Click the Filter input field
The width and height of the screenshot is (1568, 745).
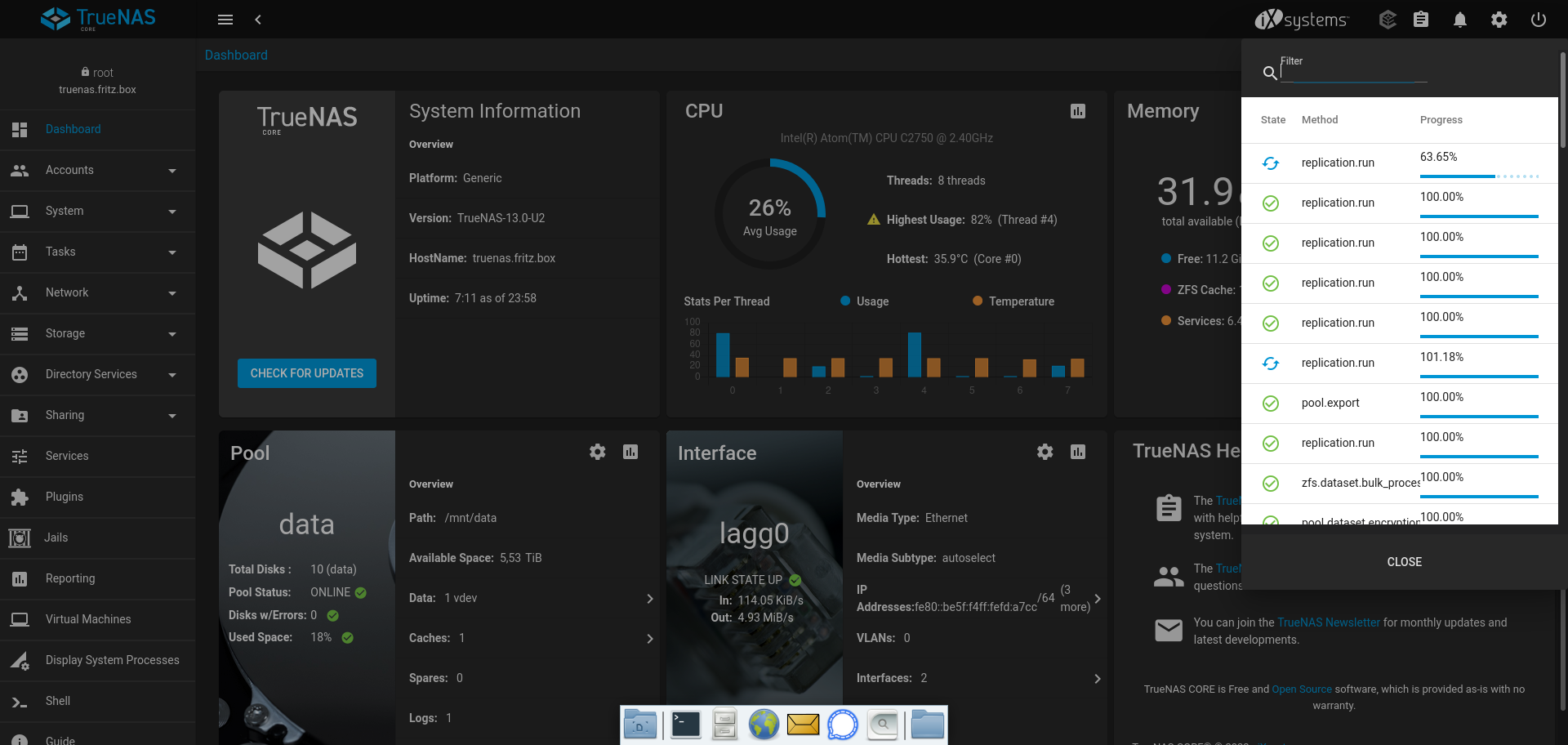pos(1353,72)
